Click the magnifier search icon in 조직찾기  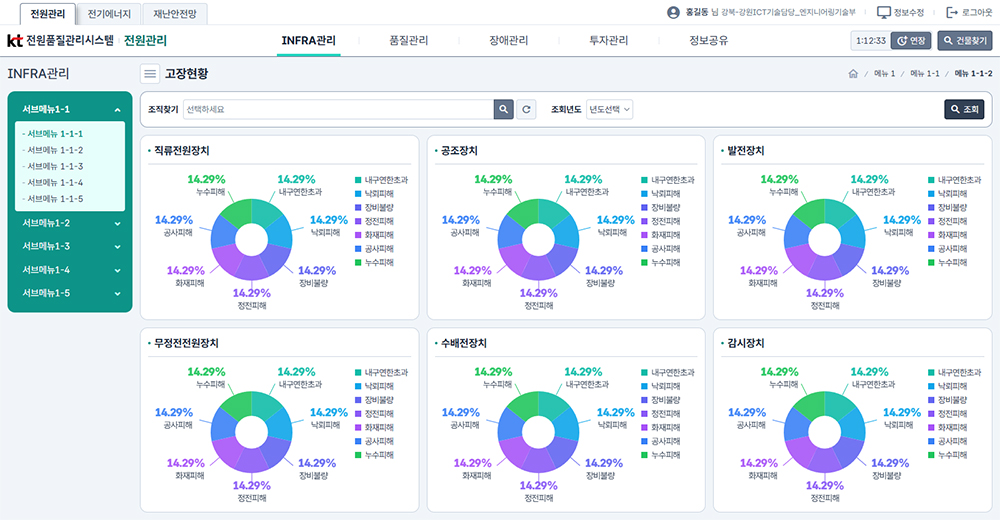coord(503,109)
